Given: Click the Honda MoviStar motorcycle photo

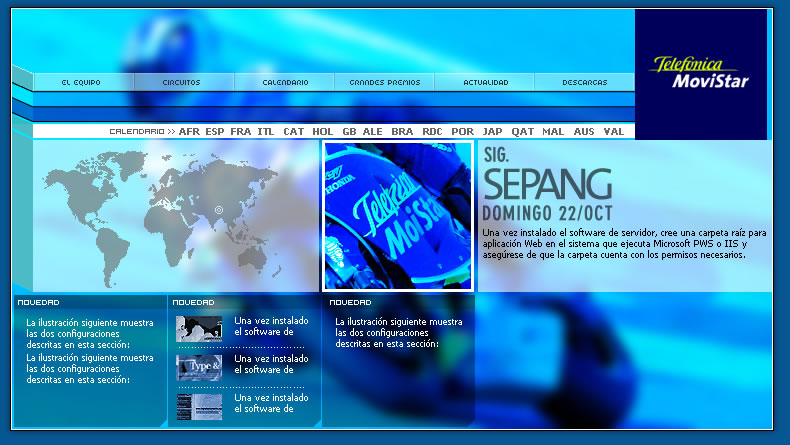Looking at the screenshot, I should coord(398,216).
